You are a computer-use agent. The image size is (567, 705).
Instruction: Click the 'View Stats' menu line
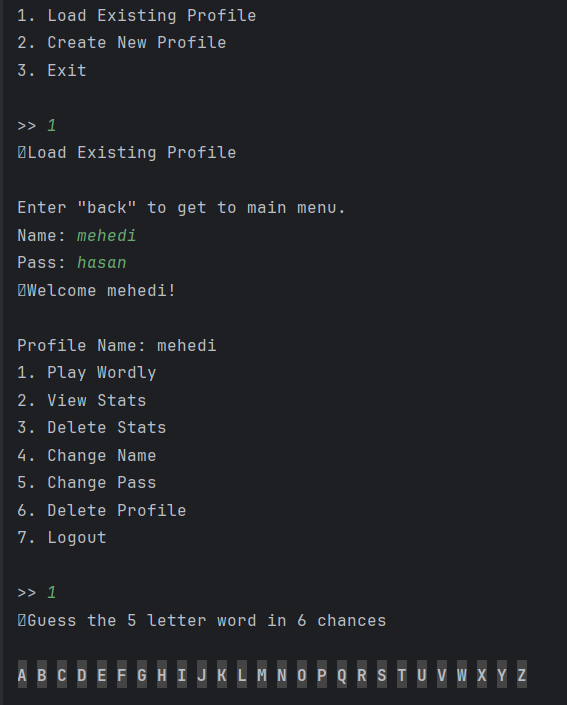pyautogui.click(x=82, y=400)
